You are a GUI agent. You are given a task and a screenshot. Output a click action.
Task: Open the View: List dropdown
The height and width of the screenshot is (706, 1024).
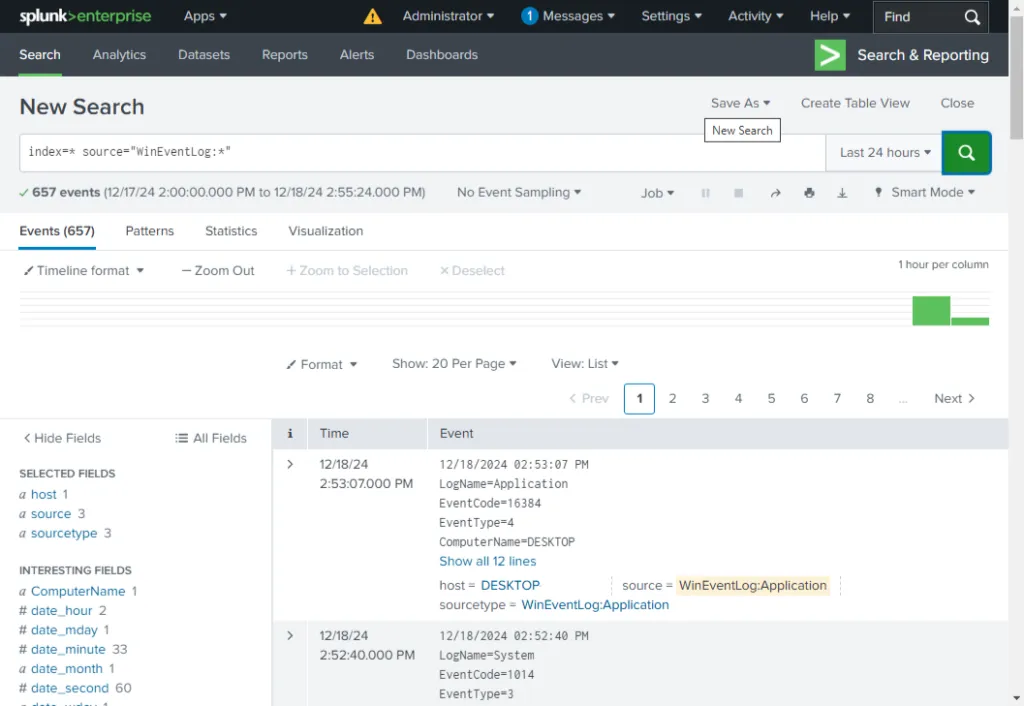584,364
